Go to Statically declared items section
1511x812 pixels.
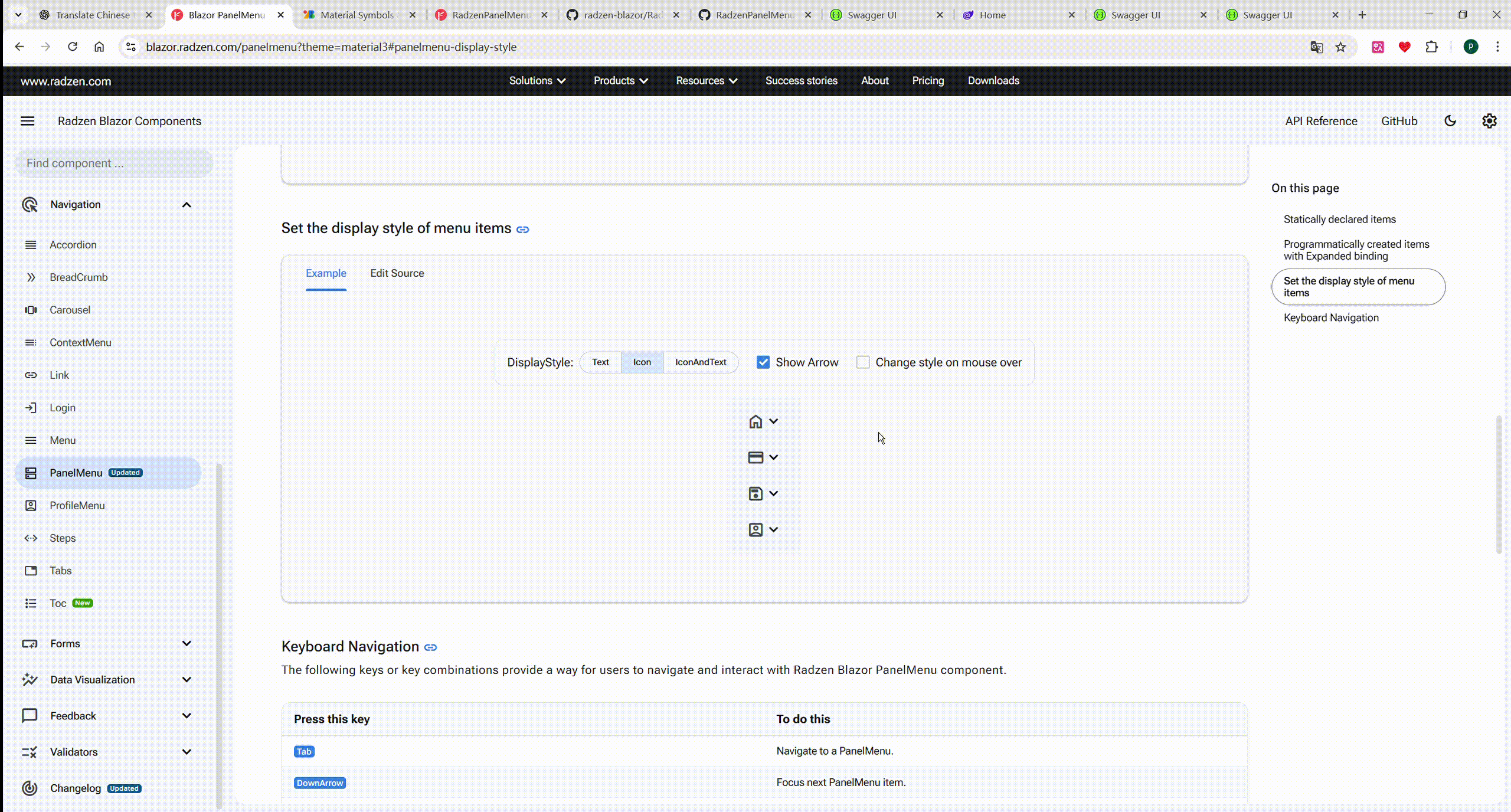1339,220
